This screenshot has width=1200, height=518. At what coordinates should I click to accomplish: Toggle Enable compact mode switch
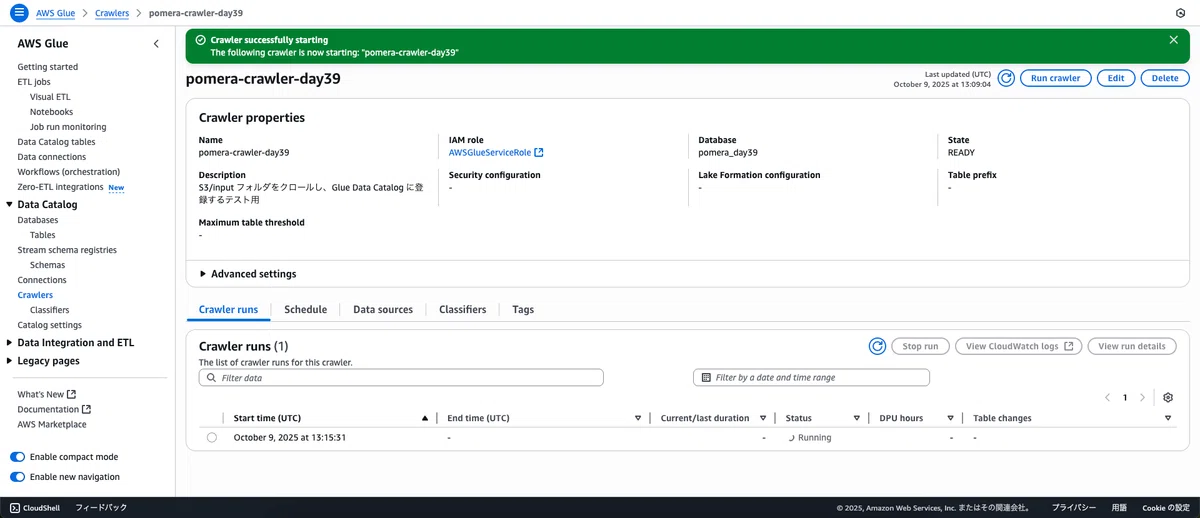[x=17, y=457]
